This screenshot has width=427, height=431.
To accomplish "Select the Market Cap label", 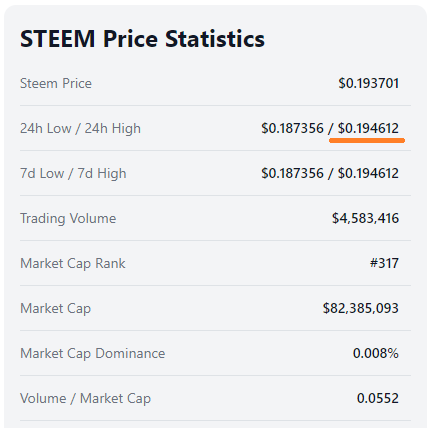I will coord(55,309).
